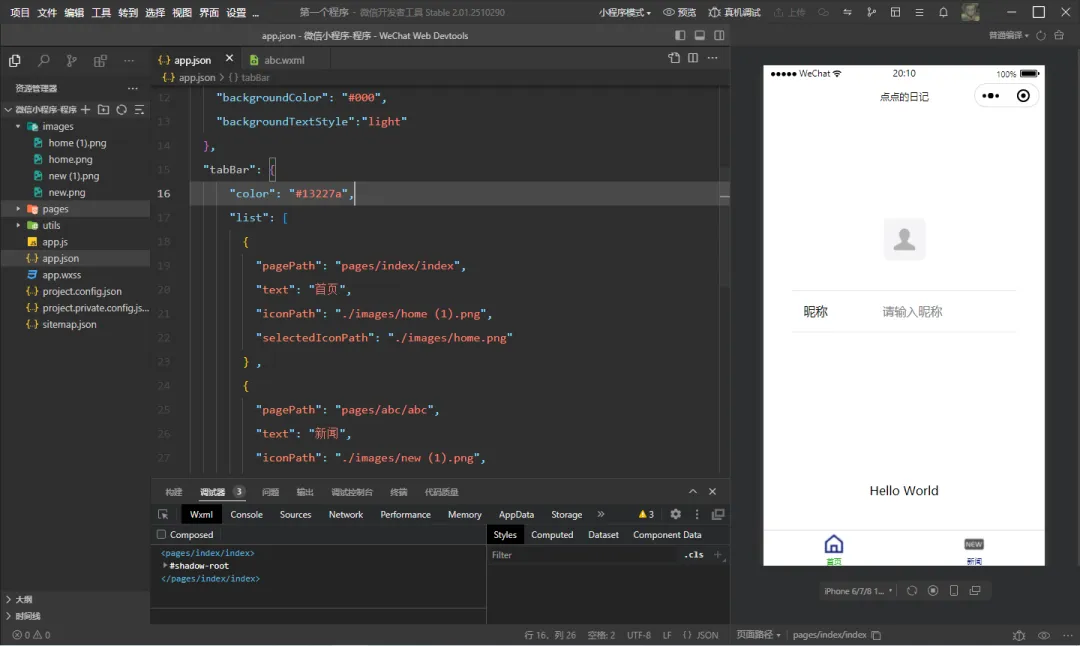
Task: Switch to the Computed styles tab
Action: 552,534
